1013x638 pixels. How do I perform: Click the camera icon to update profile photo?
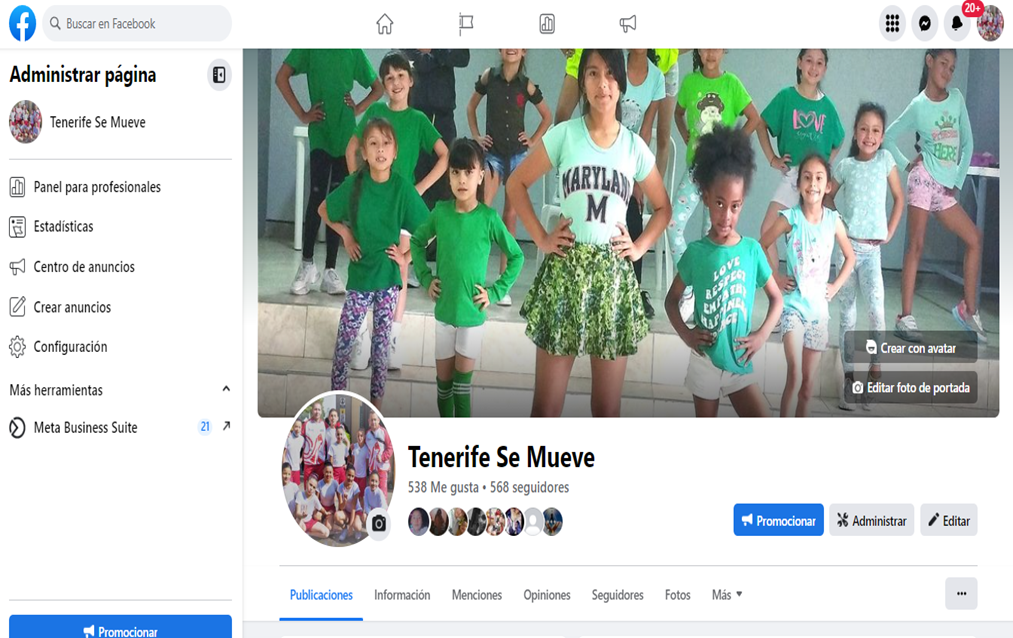click(x=377, y=522)
